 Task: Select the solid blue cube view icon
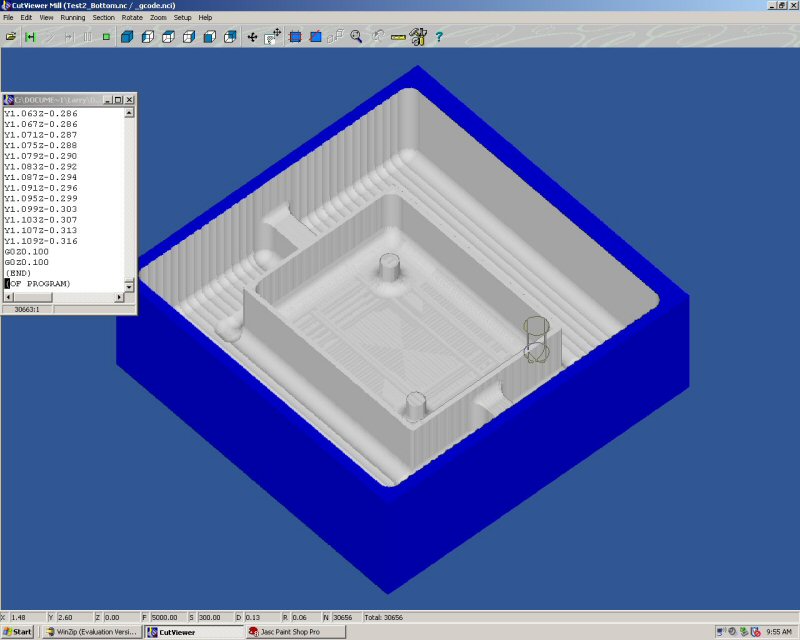point(127,37)
